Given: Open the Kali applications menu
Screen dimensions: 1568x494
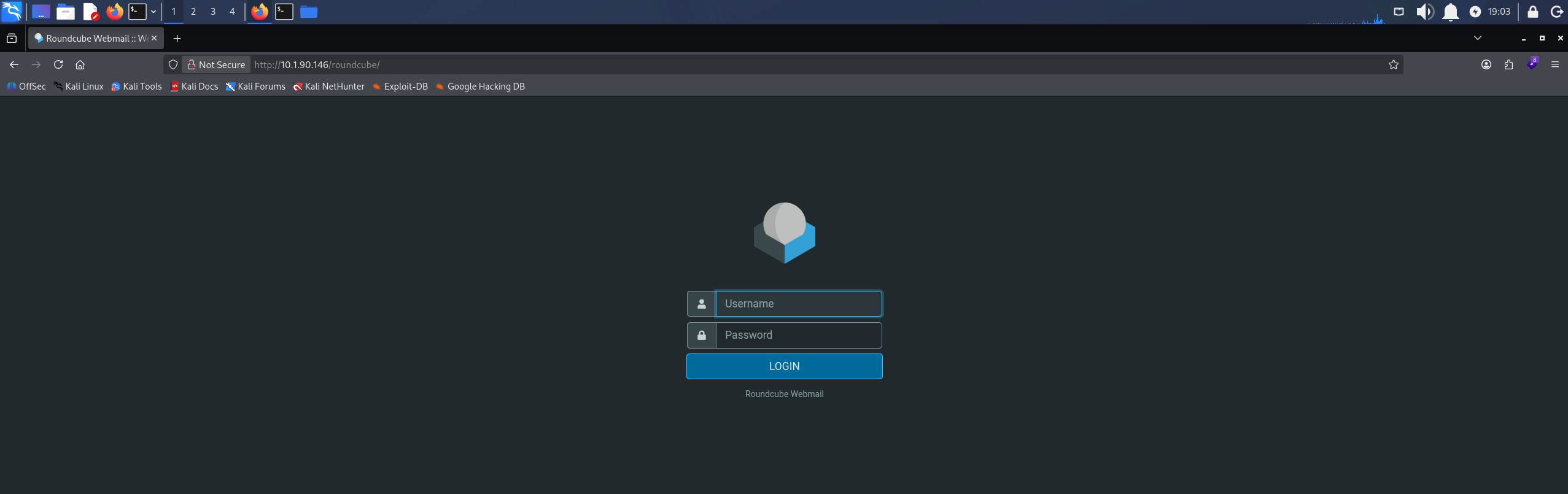Looking at the screenshot, I should pos(12,11).
